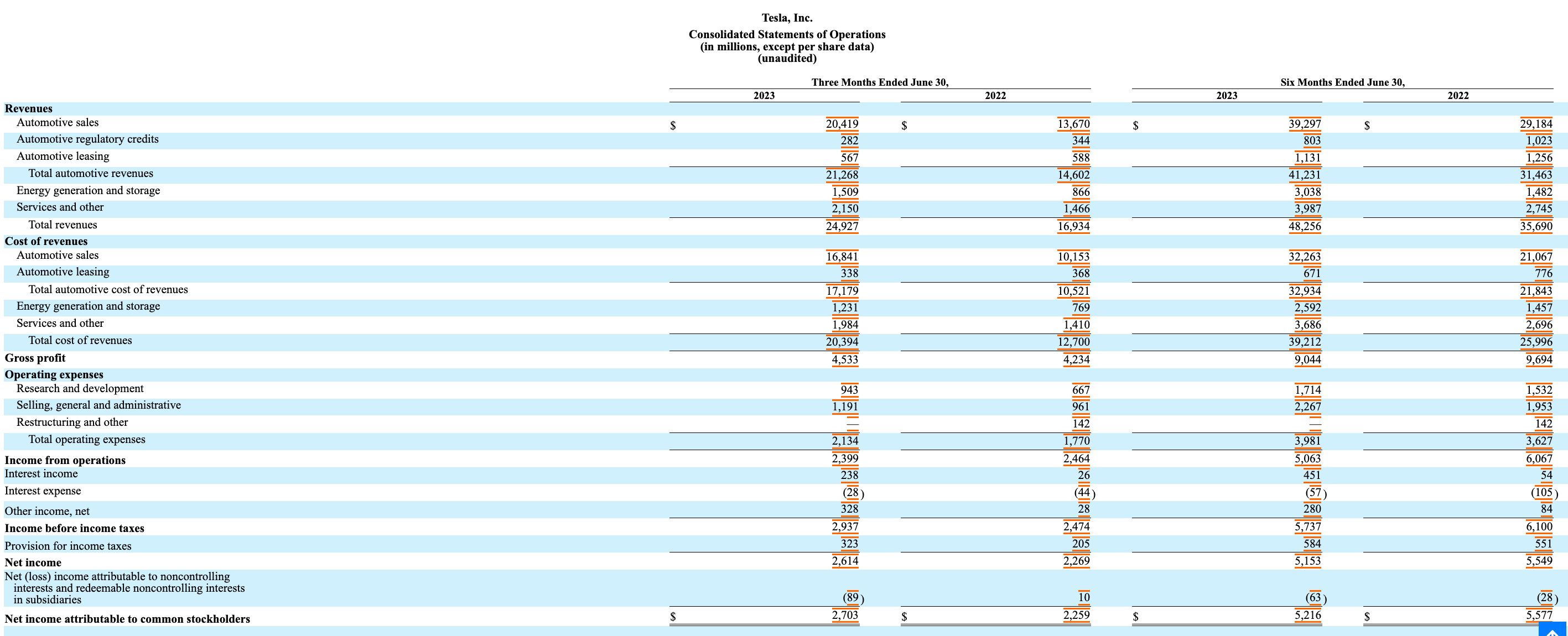Click automotive sales revenue value 13,670
This screenshot has height=636, width=1568.
[x=1074, y=124]
